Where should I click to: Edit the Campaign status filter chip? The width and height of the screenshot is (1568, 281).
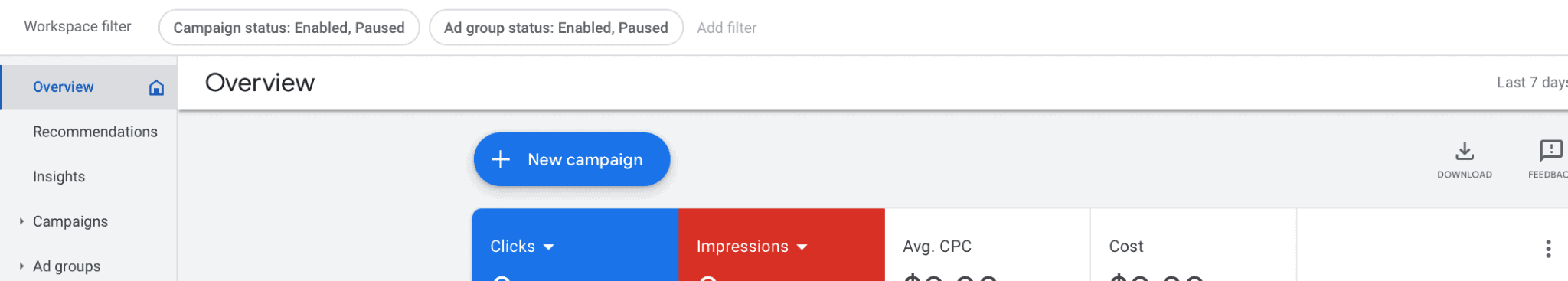click(x=289, y=28)
